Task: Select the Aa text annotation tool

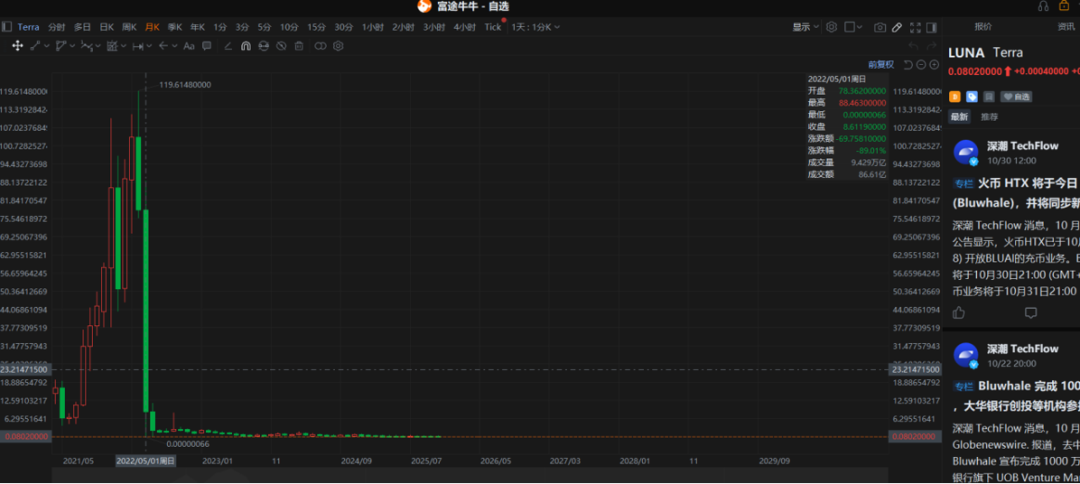Action: 189,46
